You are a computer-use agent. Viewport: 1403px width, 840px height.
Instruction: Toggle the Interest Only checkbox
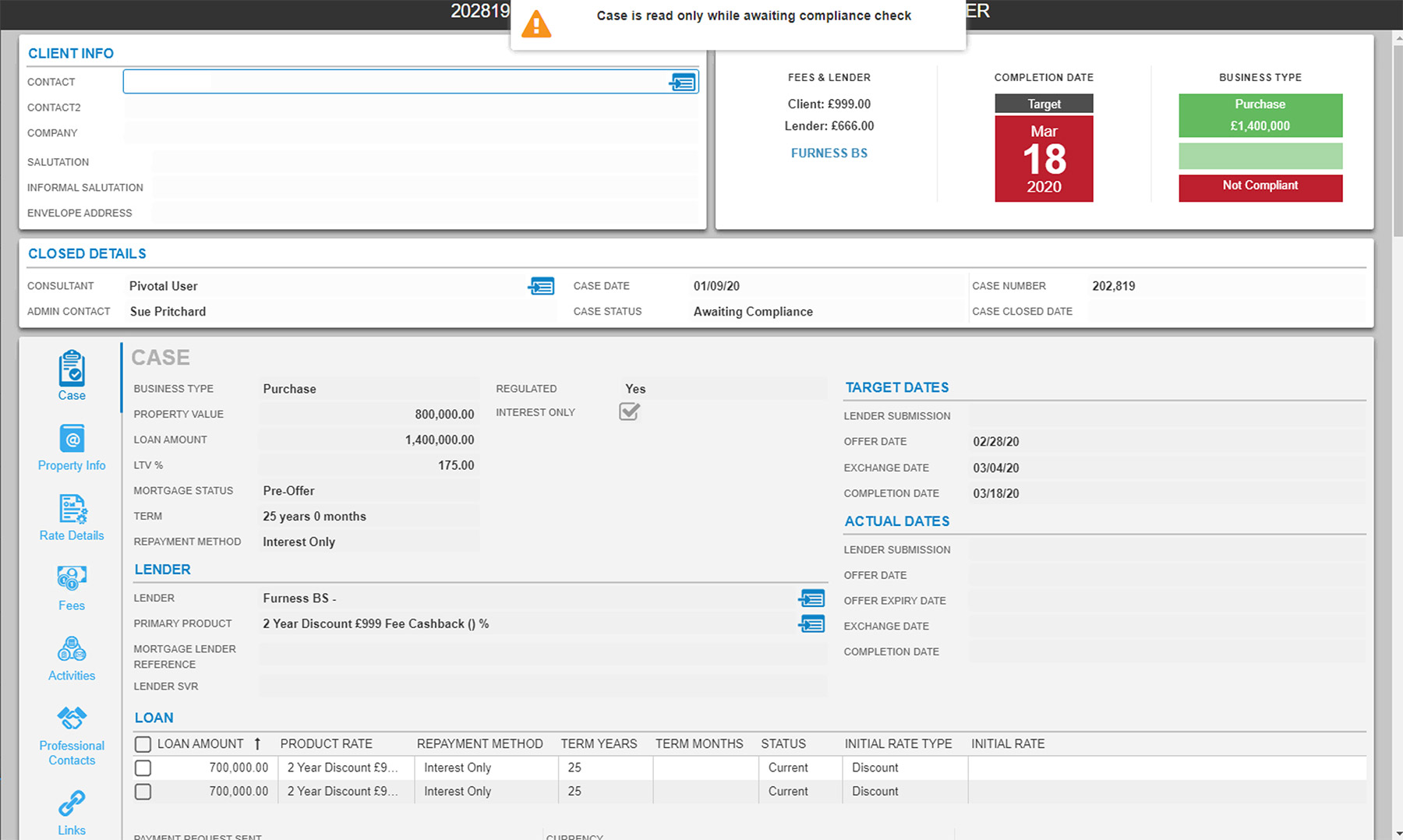[629, 411]
